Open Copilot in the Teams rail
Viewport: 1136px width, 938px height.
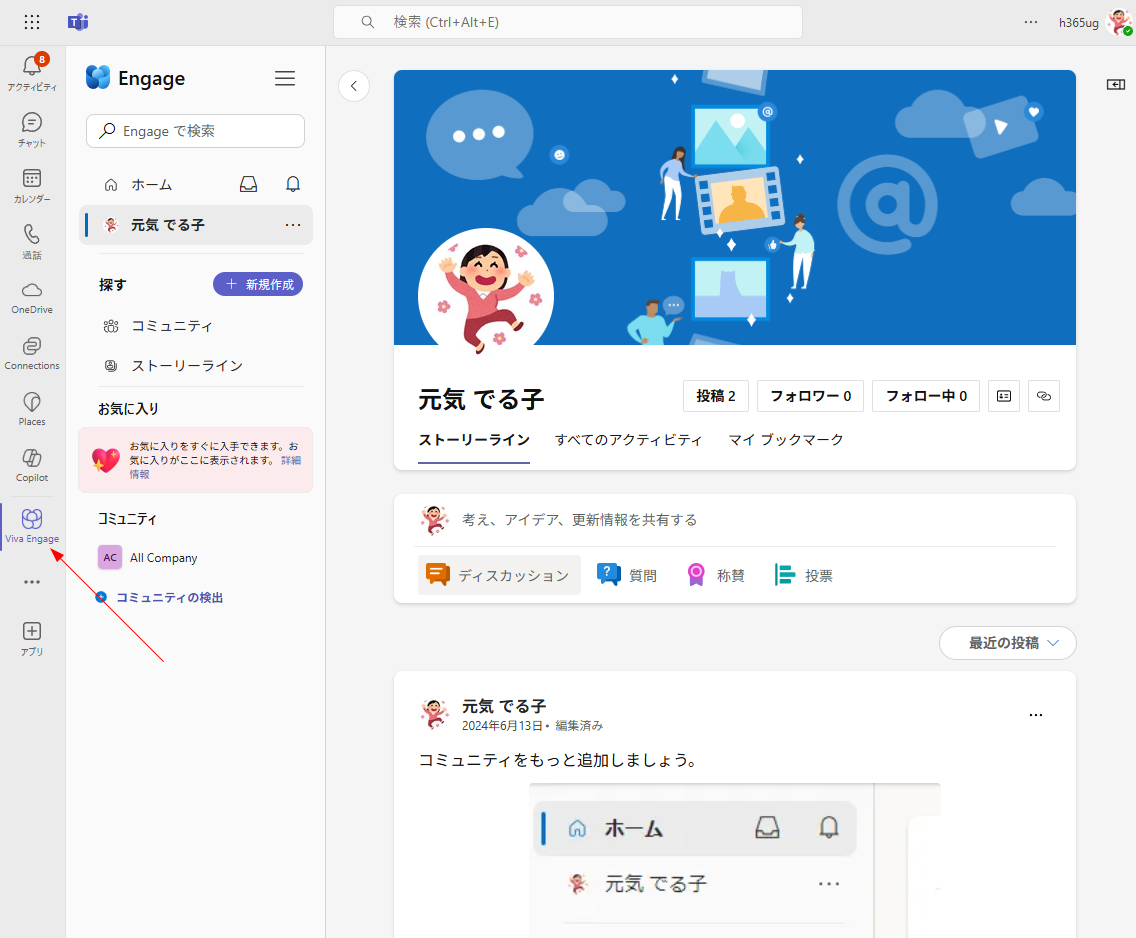(32, 465)
